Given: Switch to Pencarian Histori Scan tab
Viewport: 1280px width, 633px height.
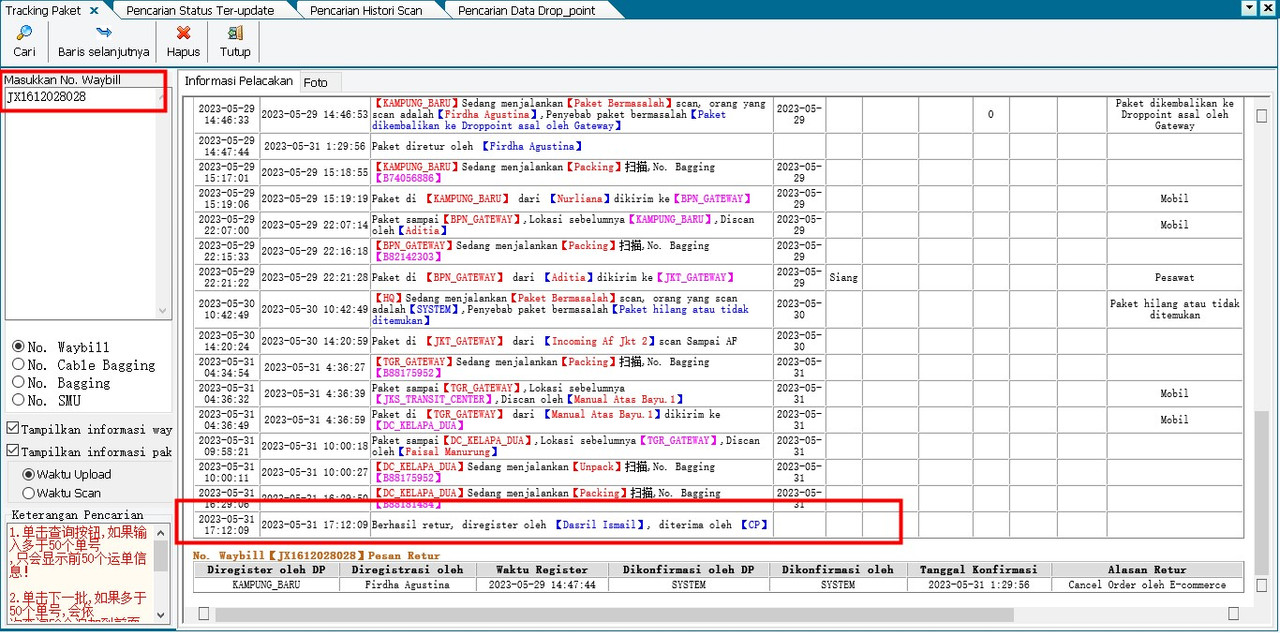Looking at the screenshot, I should [365, 10].
